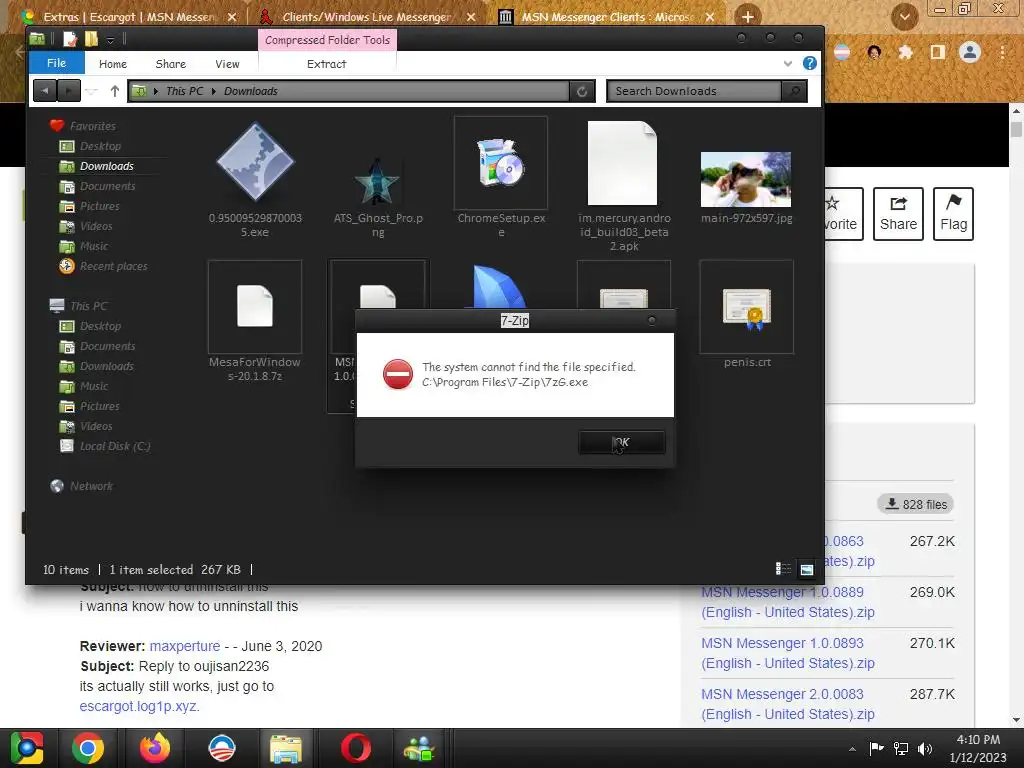Image resolution: width=1024 pixels, height=768 pixels.
Task: Click the Properties quick access toolbar icon
Action: [70, 40]
